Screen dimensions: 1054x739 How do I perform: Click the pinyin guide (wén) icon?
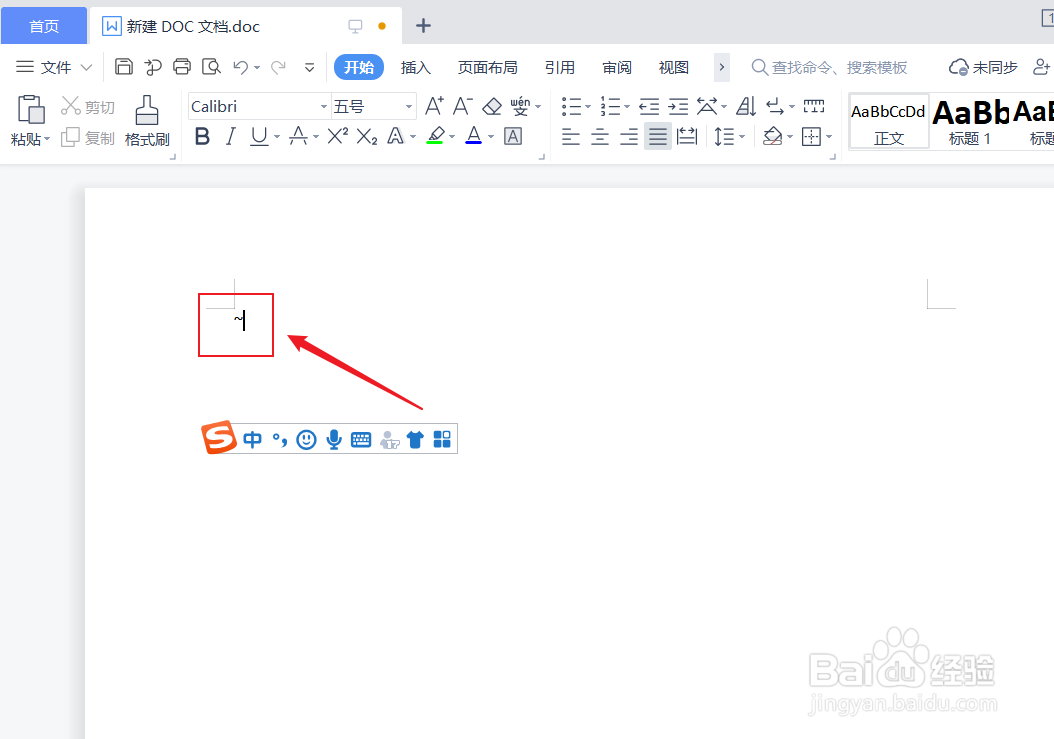[520, 106]
